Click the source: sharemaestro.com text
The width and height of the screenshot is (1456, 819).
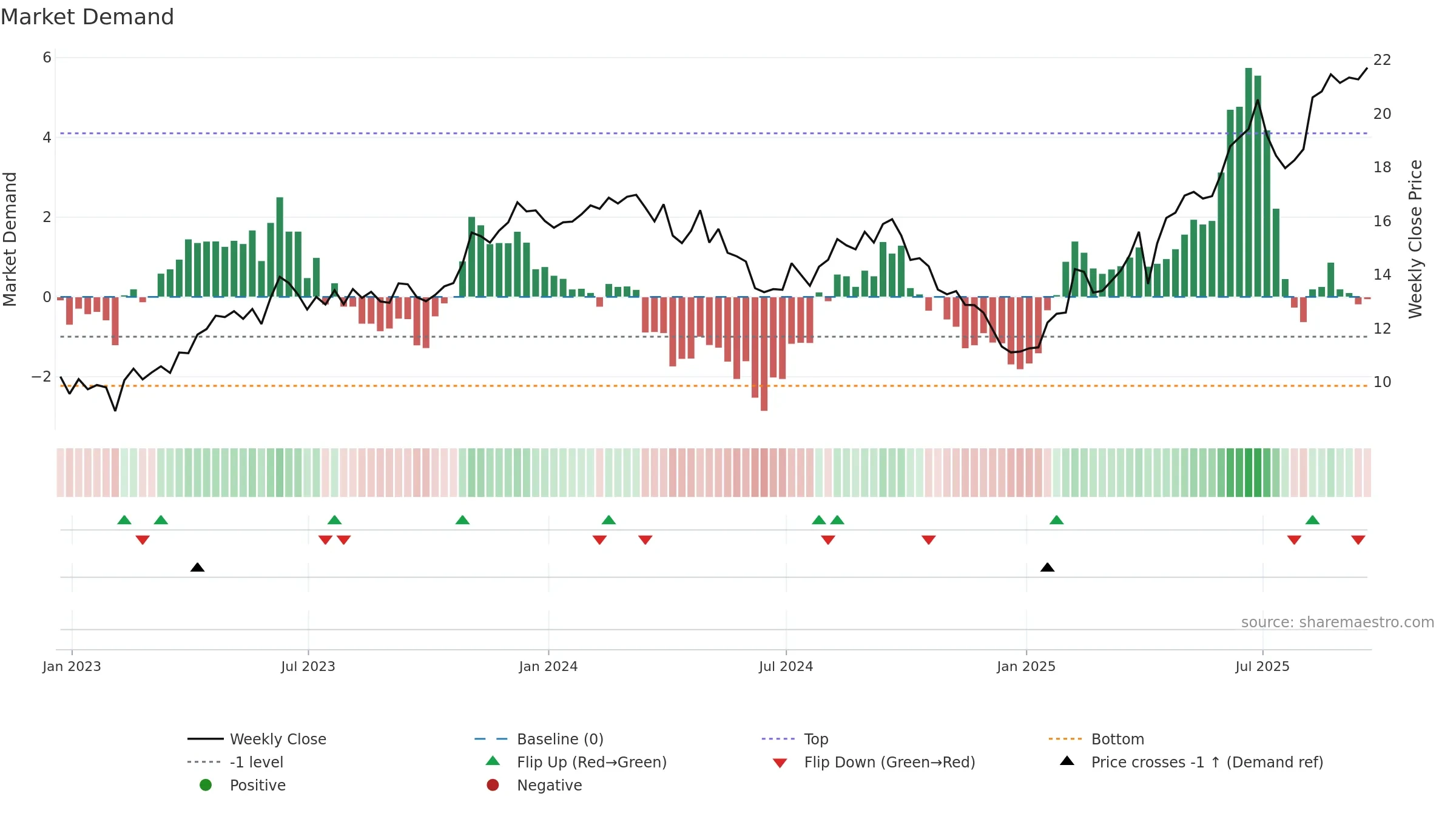click(1338, 622)
